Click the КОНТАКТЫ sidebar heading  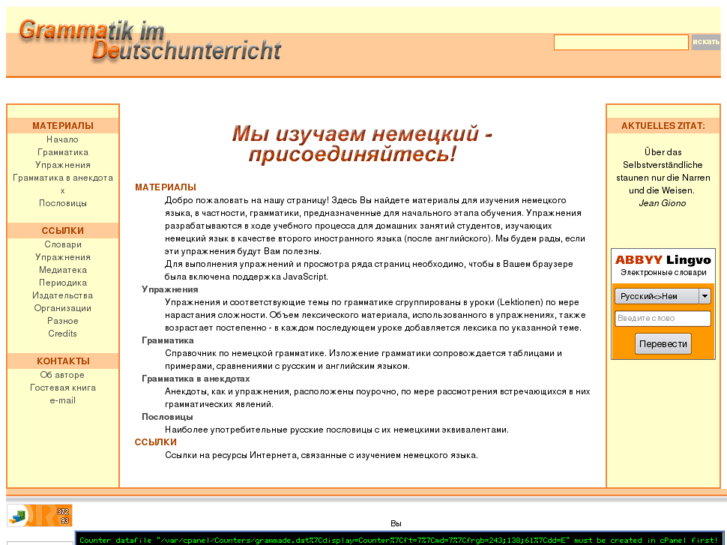(x=63, y=361)
